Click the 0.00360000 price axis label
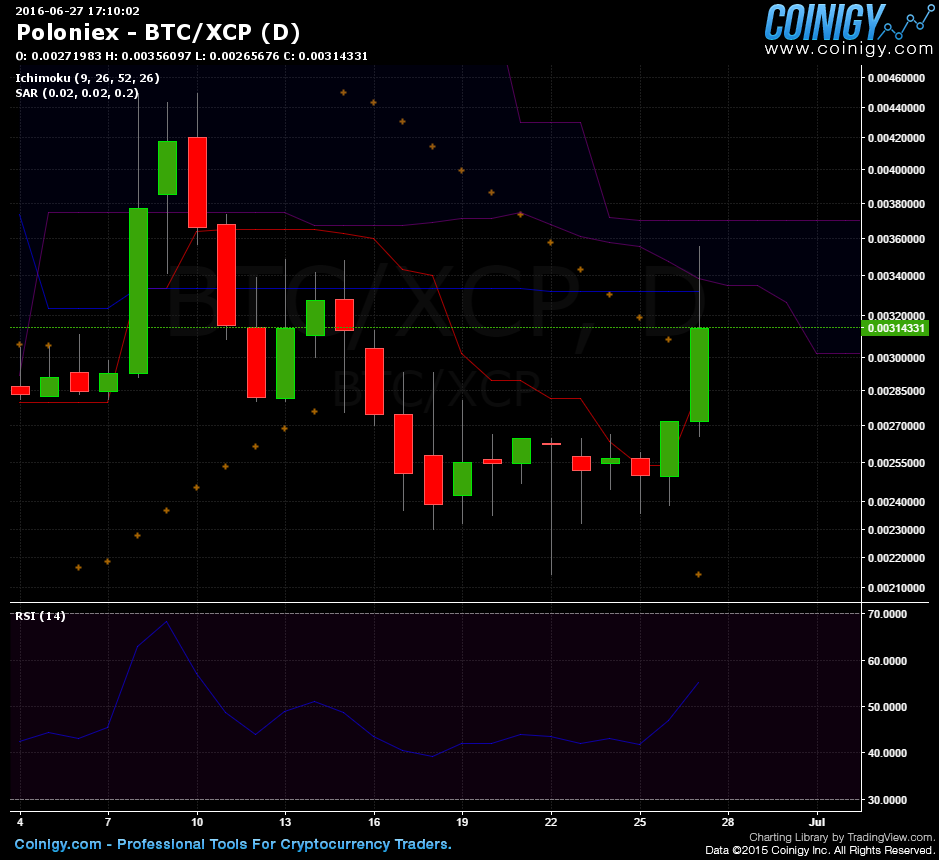This screenshot has width=939, height=860. [x=896, y=240]
